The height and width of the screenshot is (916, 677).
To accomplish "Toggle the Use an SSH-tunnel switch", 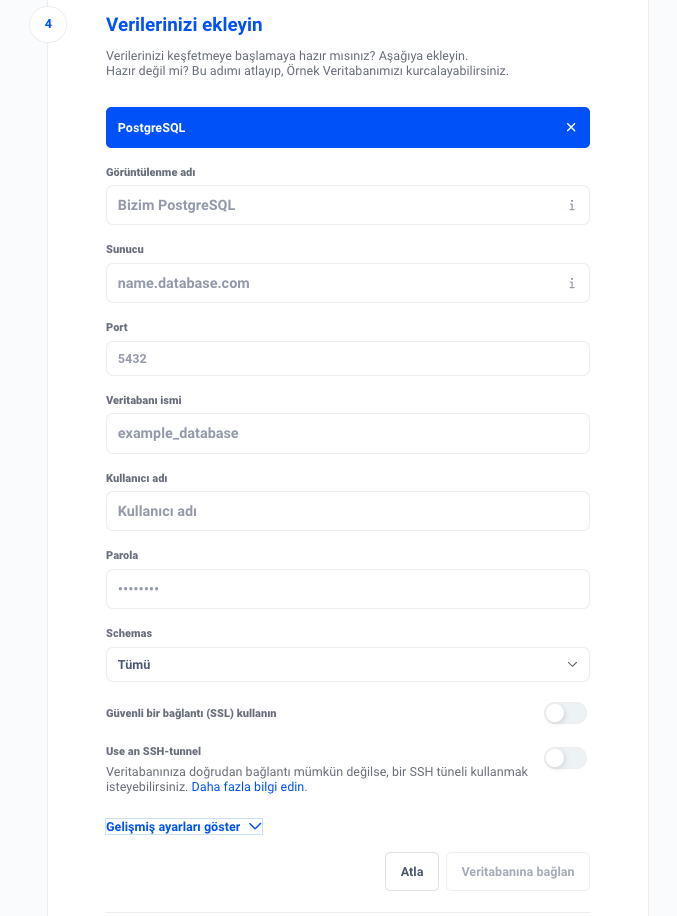I will point(565,758).
